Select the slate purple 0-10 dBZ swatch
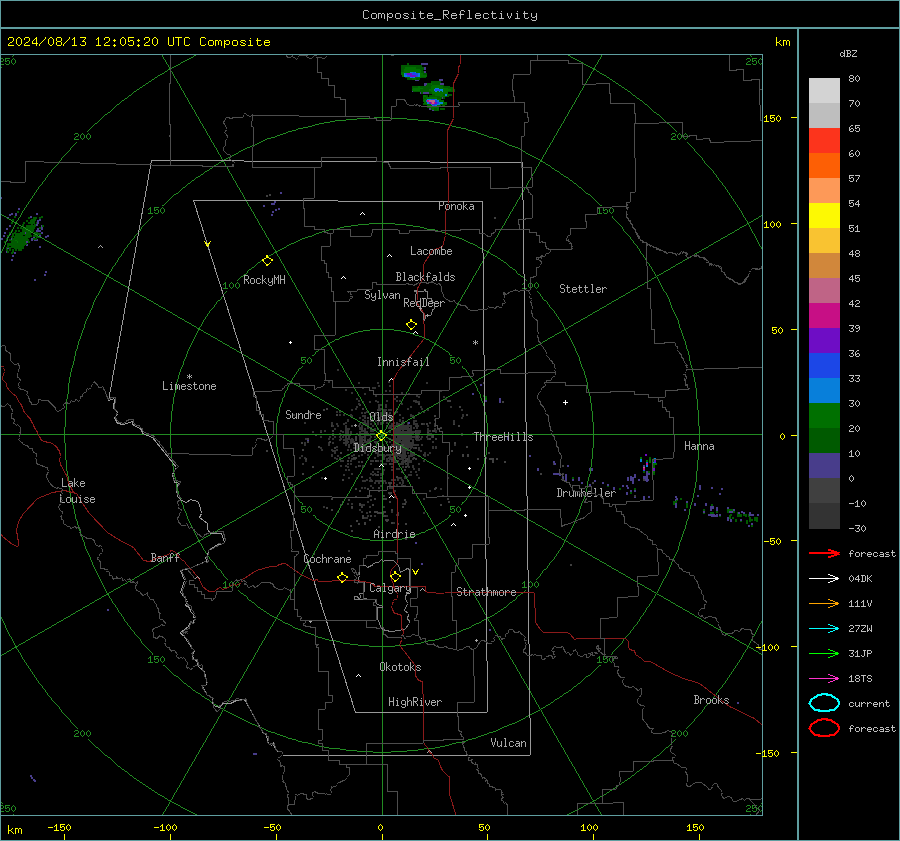The width and height of the screenshot is (900, 841). (x=824, y=466)
